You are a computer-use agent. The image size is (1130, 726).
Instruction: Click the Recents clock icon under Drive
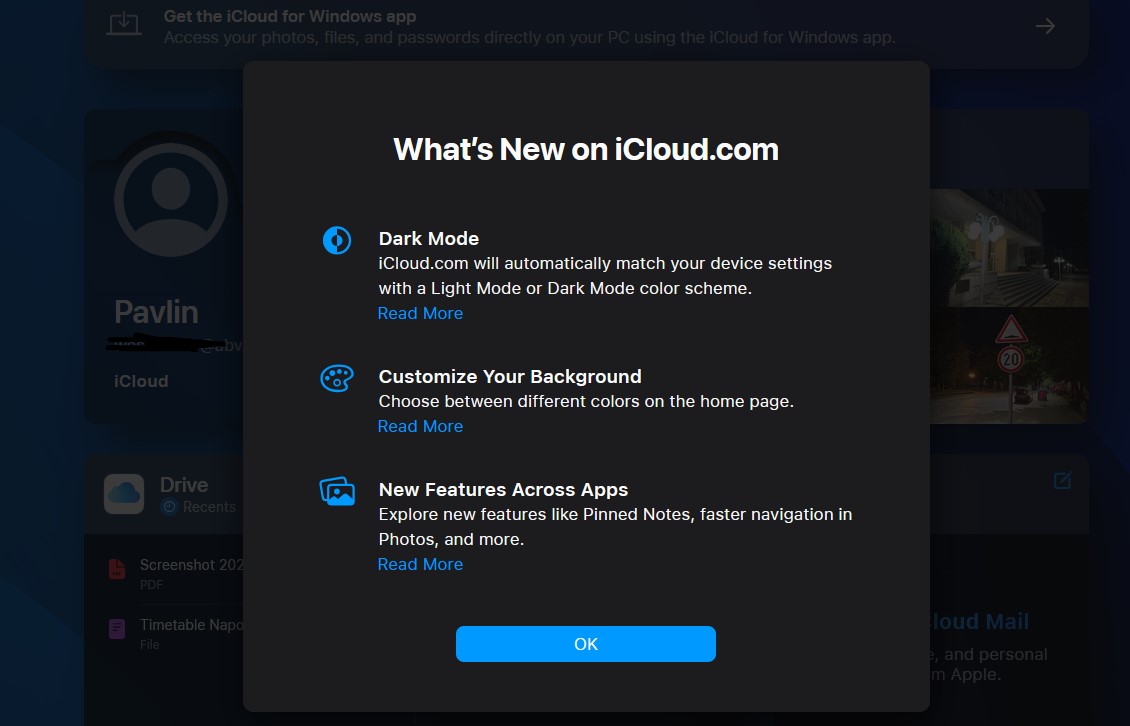(x=169, y=507)
